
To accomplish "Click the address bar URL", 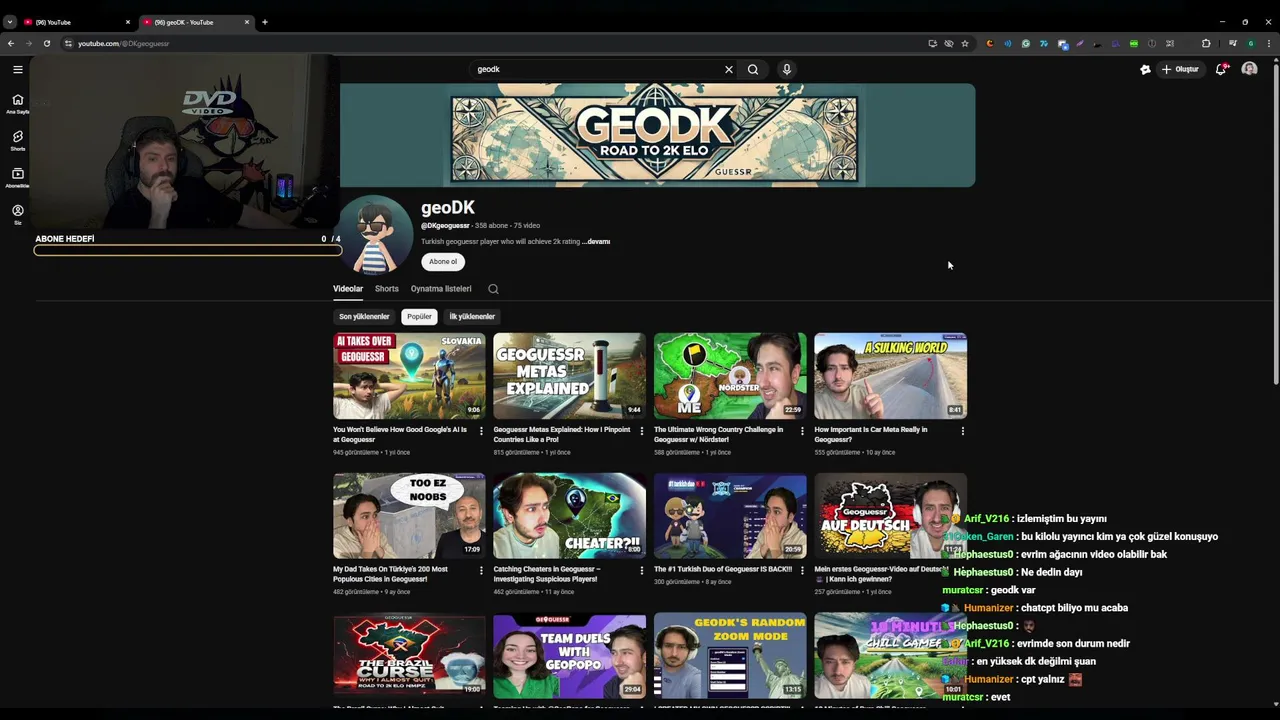I will tap(124, 43).
